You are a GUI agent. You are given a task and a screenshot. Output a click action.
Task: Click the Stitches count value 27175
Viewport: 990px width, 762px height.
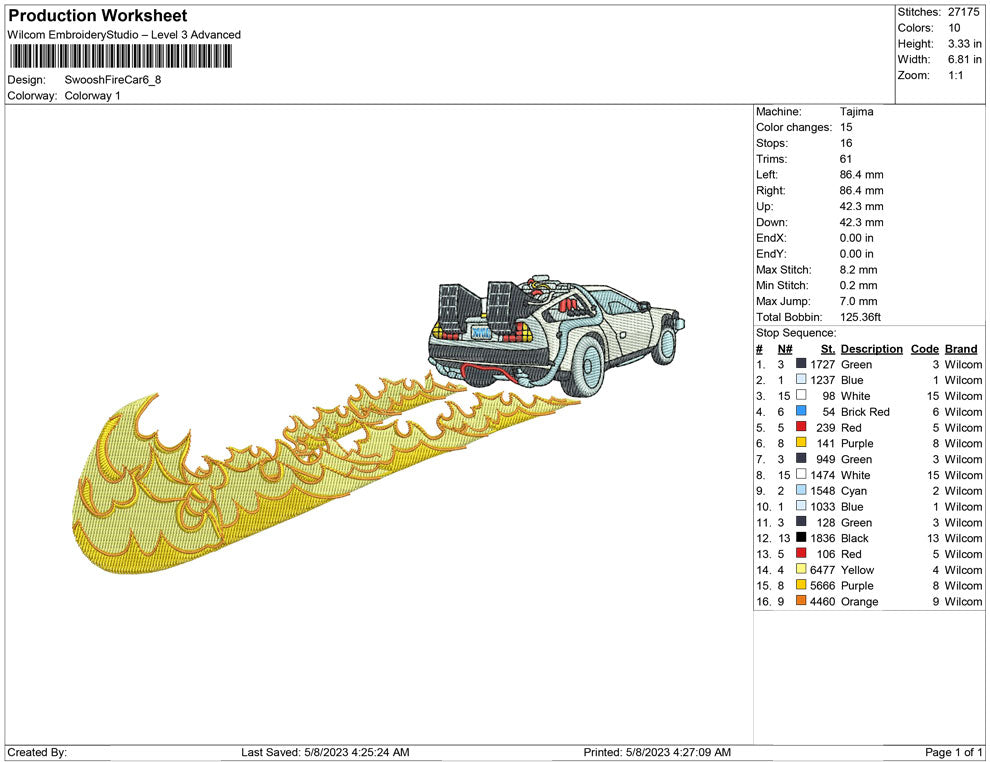tap(964, 12)
